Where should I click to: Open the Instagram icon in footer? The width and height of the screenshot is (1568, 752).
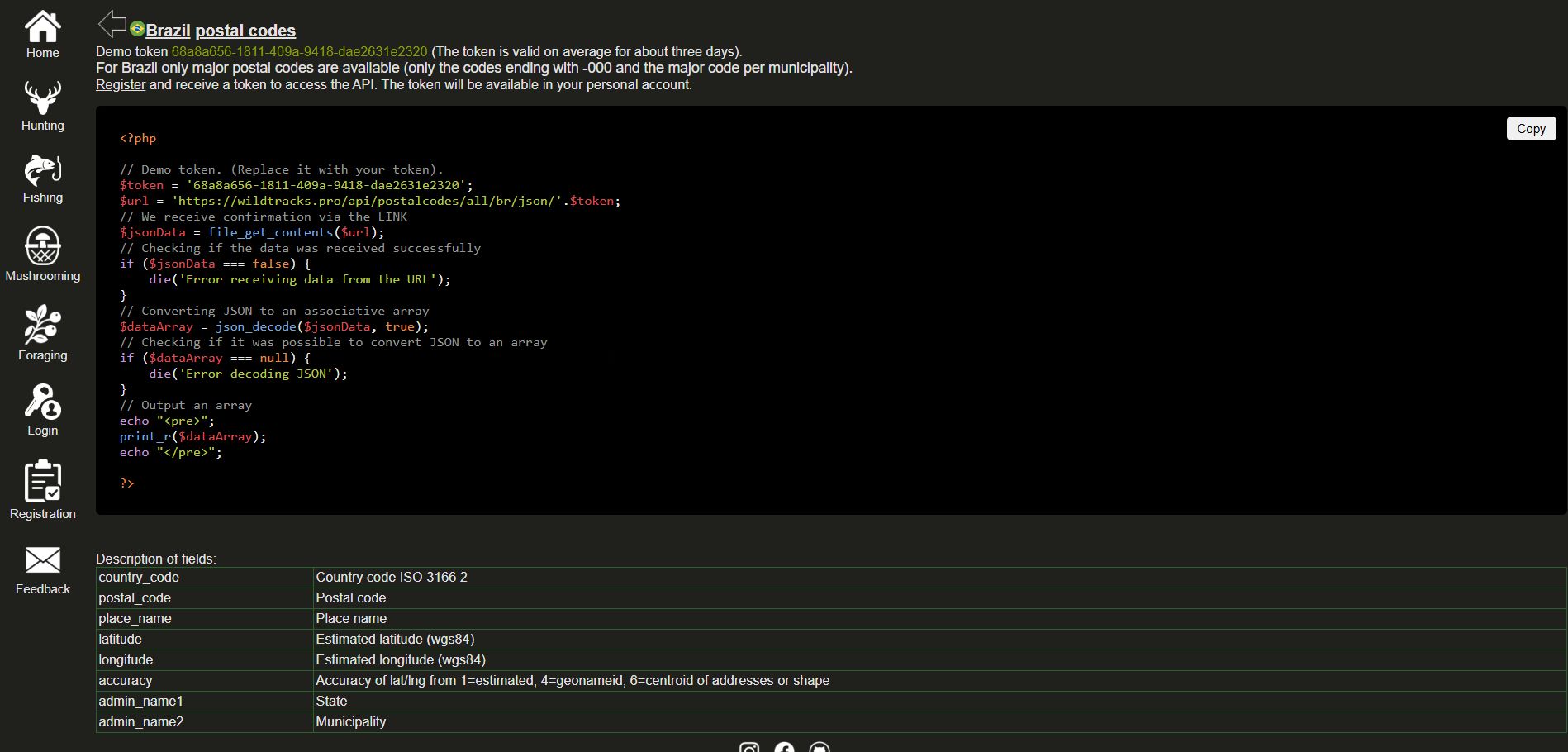[749, 747]
